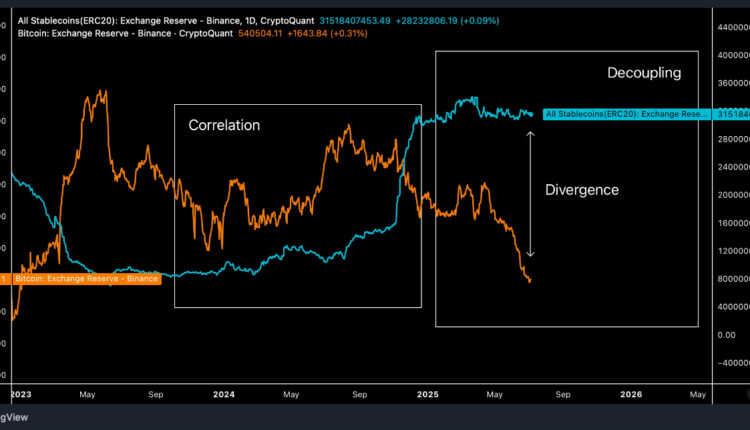The width and height of the screenshot is (750, 430).
Task: Select the cyan All Stablecoins series label tag
Action: pyautogui.click(x=625, y=114)
